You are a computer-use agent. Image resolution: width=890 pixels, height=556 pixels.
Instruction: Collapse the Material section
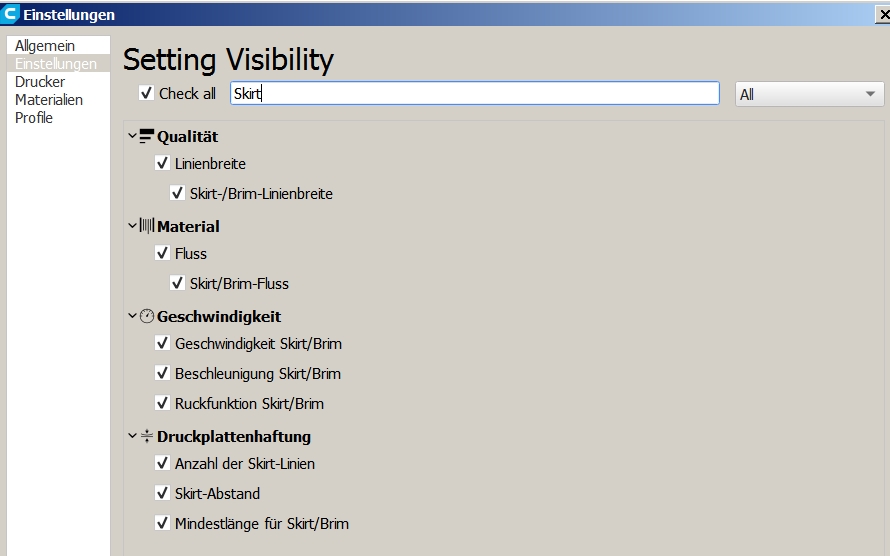pos(132,226)
